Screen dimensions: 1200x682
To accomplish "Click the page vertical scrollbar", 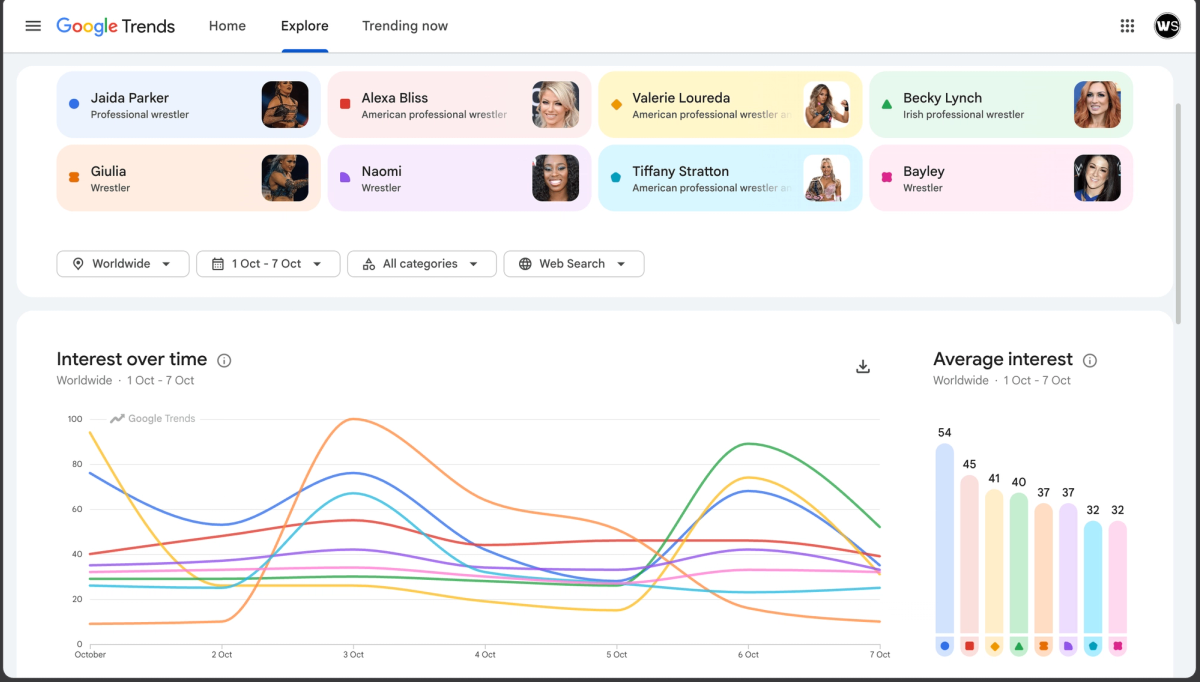I will 1178,213.
